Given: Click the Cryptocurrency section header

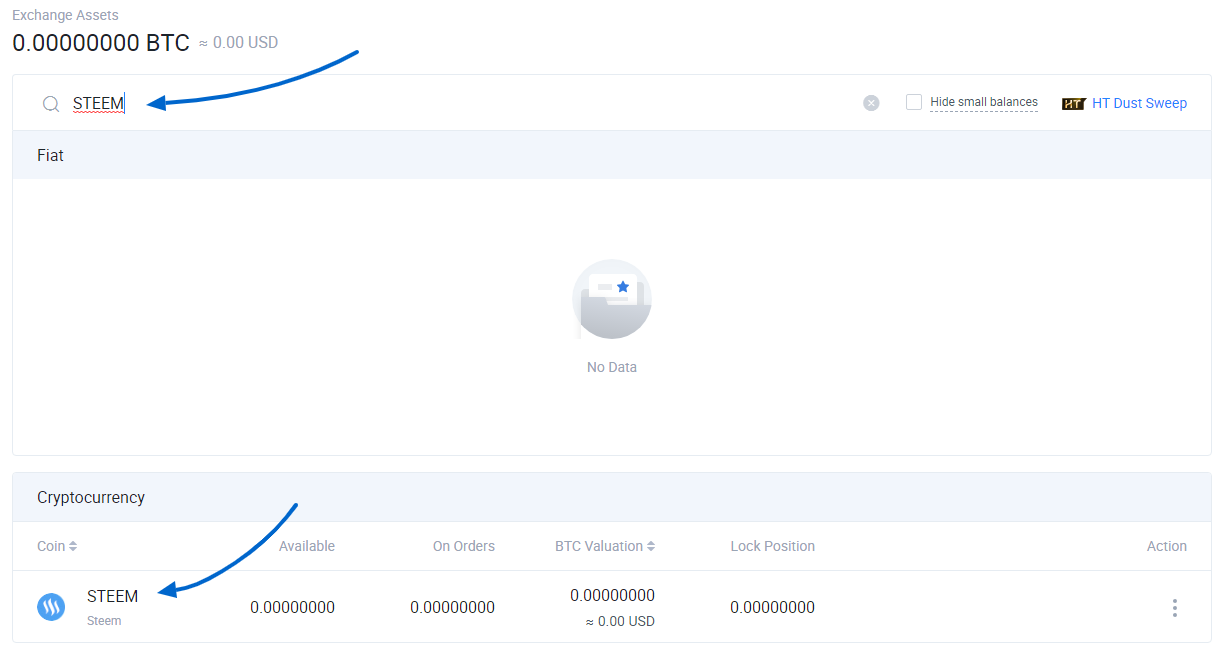Looking at the screenshot, I should [611, 497].
